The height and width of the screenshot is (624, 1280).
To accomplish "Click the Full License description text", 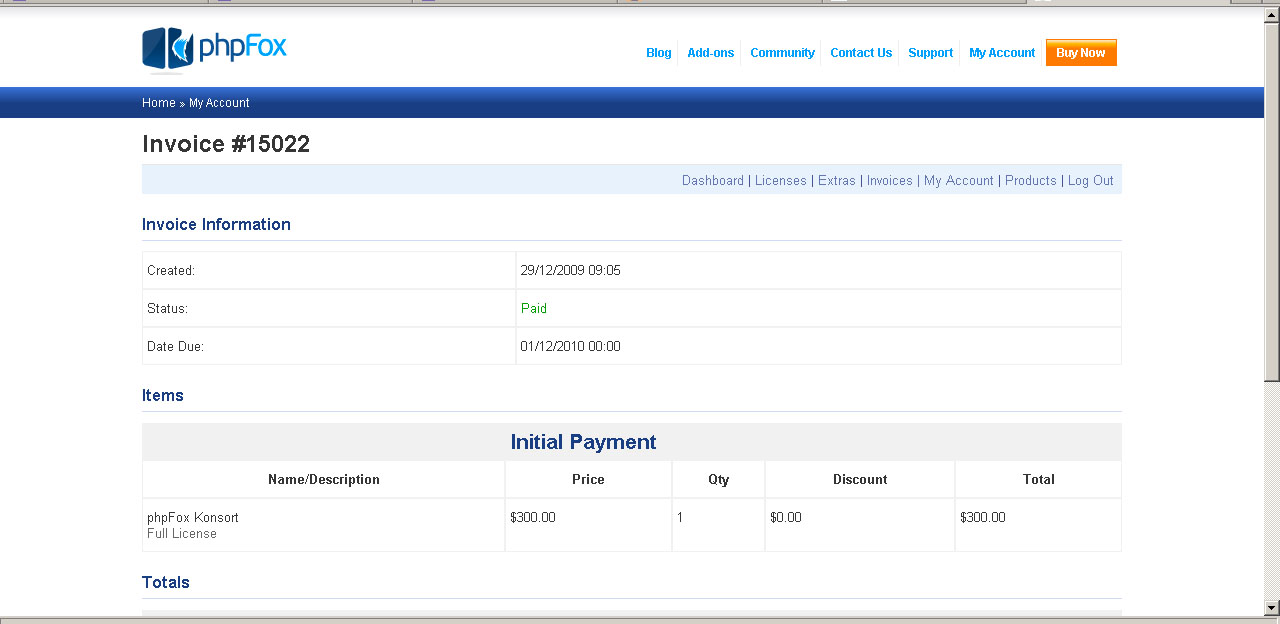I will 182,534.
